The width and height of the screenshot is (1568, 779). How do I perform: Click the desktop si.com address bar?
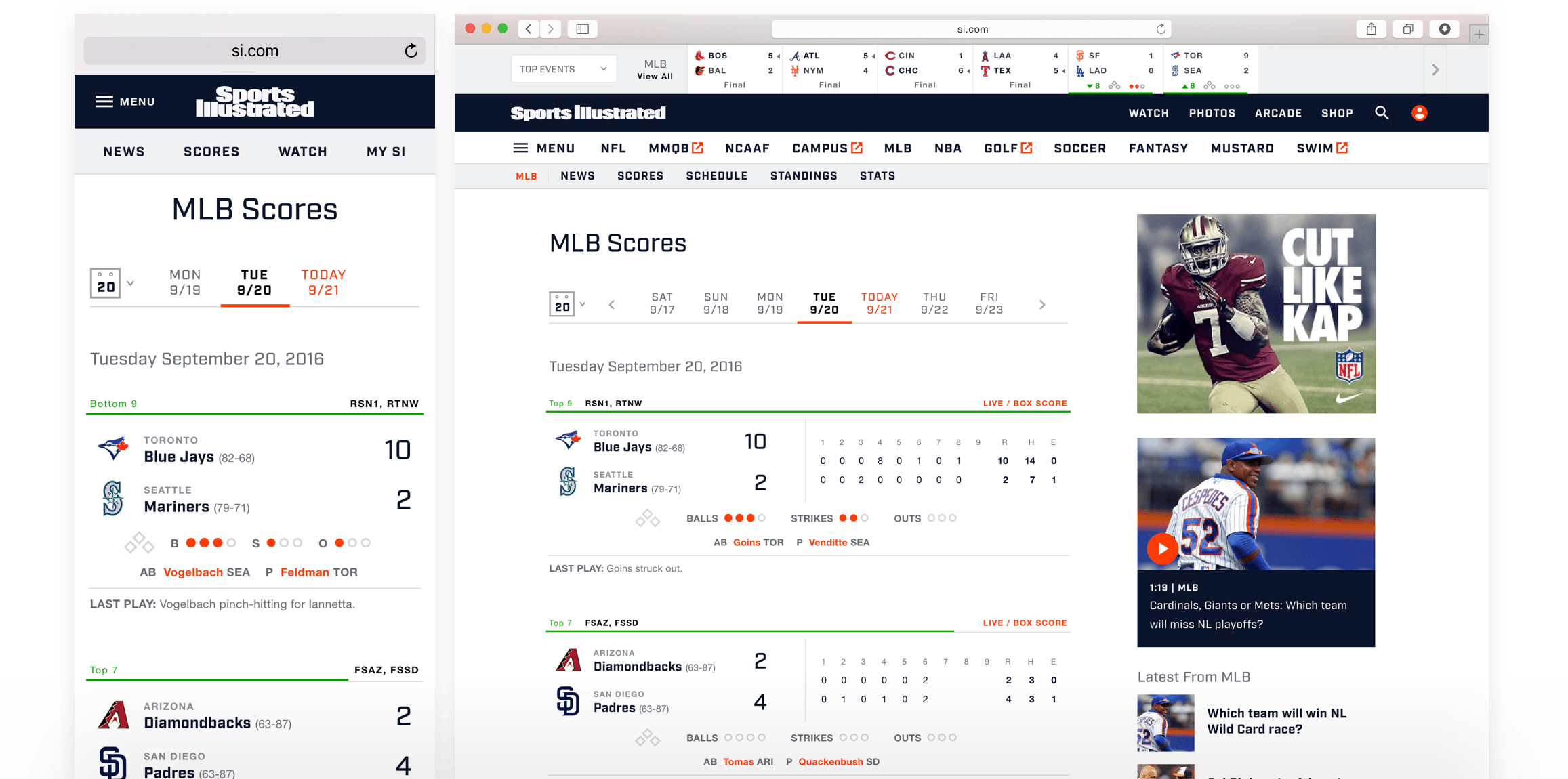coord(972,28)
